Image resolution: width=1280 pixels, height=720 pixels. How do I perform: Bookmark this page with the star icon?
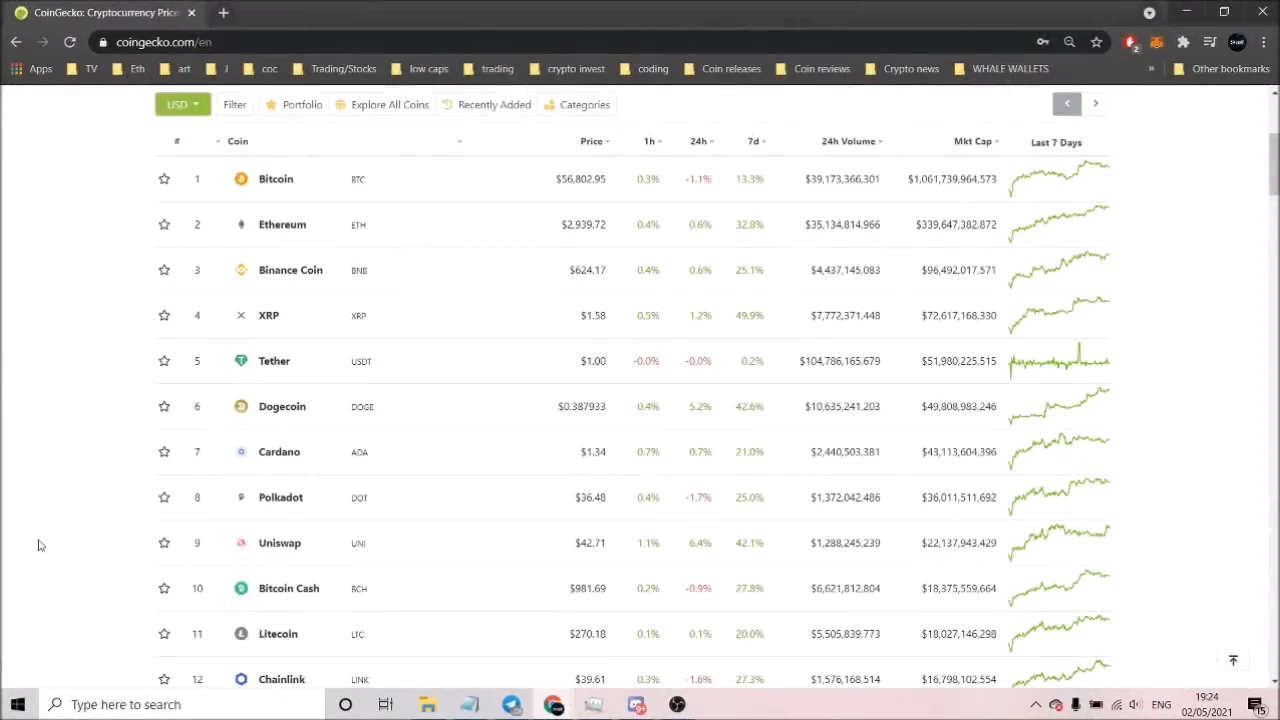[x=1096, y=42]
